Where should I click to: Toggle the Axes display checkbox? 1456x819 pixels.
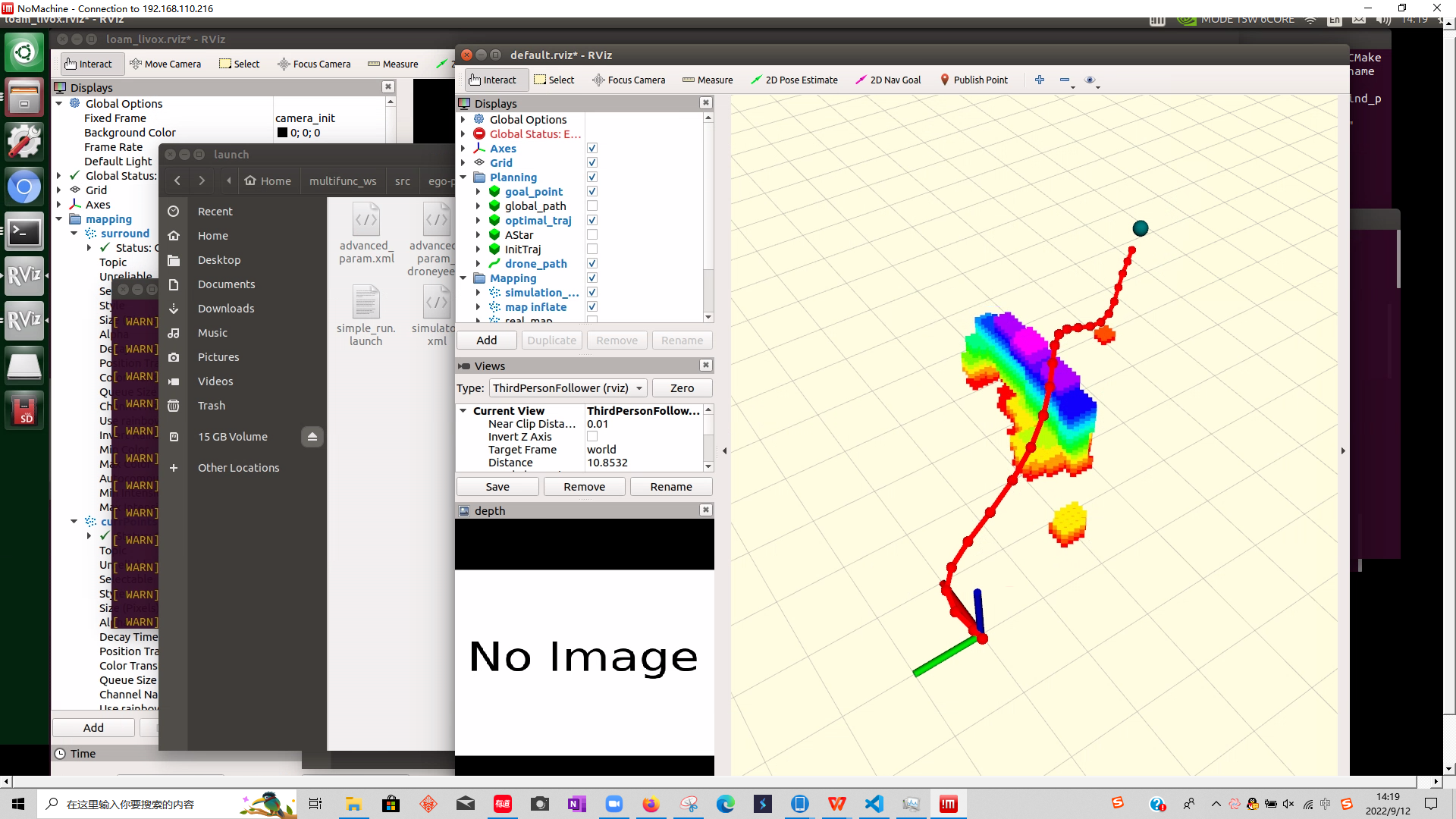pyautogui.click(x=592, y=149)
